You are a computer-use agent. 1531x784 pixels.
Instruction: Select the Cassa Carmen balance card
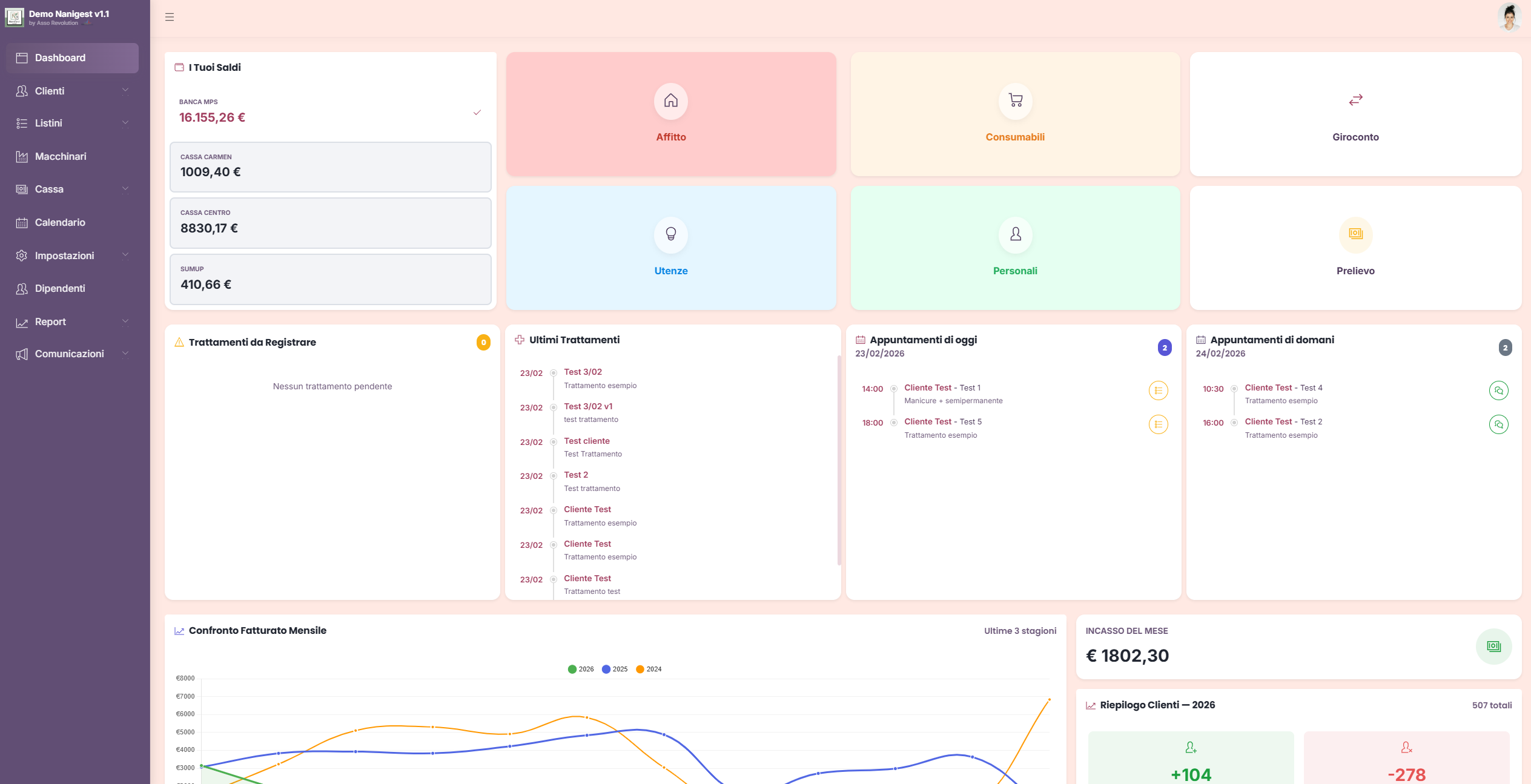pos(330,167)
